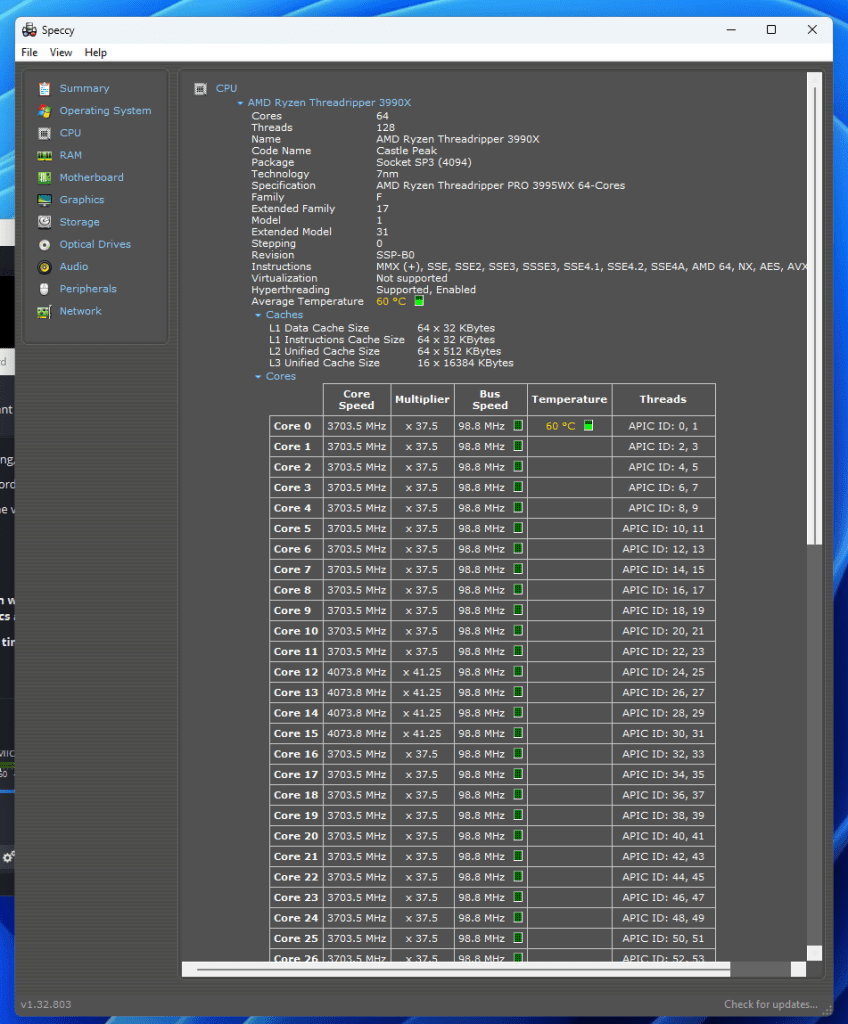This screenshot has width=848, height=1024.
Task: Click green temperature indicator beside Average Temperature
Action: [x=419, y=301]
